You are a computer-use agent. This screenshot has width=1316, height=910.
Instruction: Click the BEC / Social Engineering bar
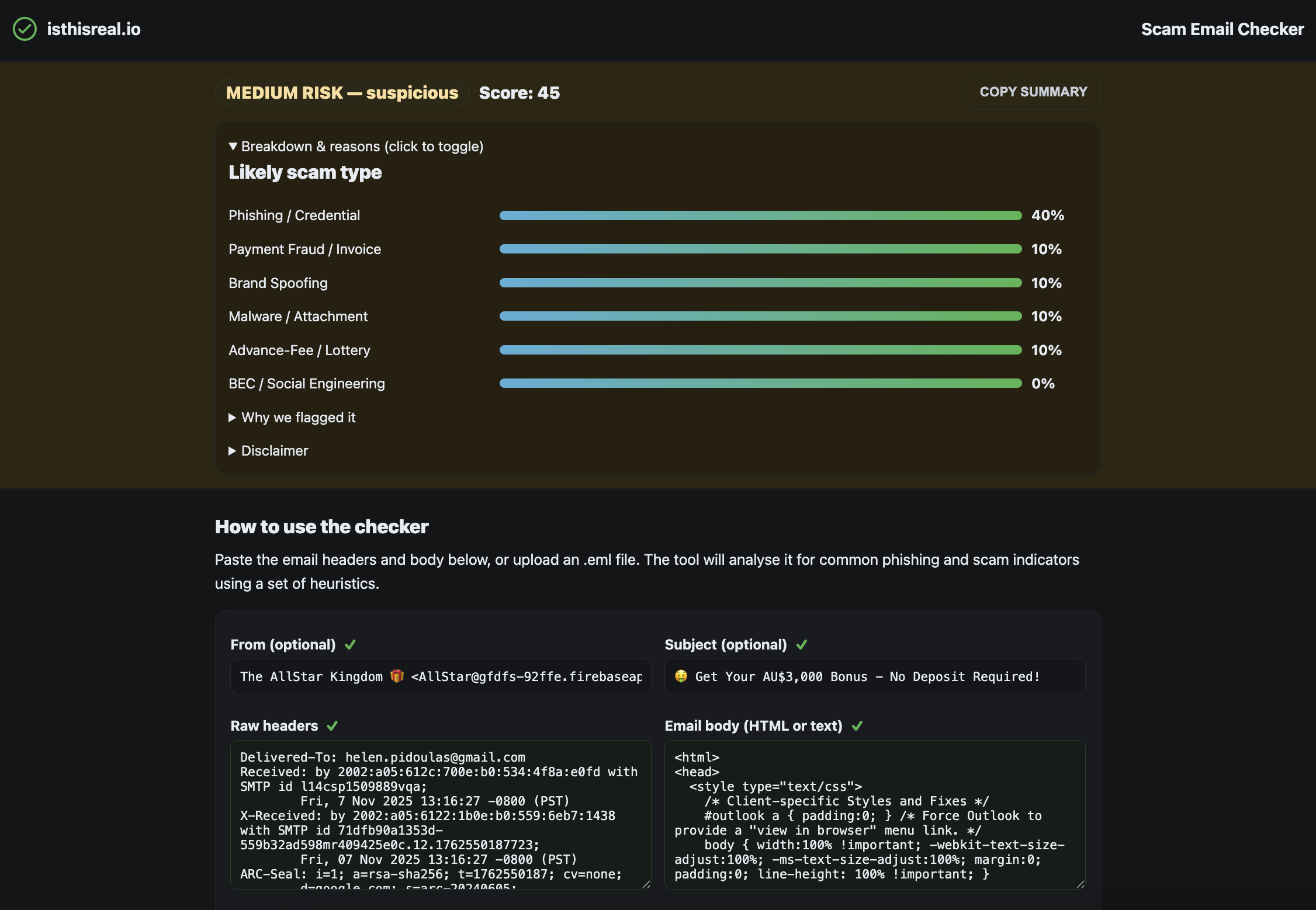tap(760, 384)
